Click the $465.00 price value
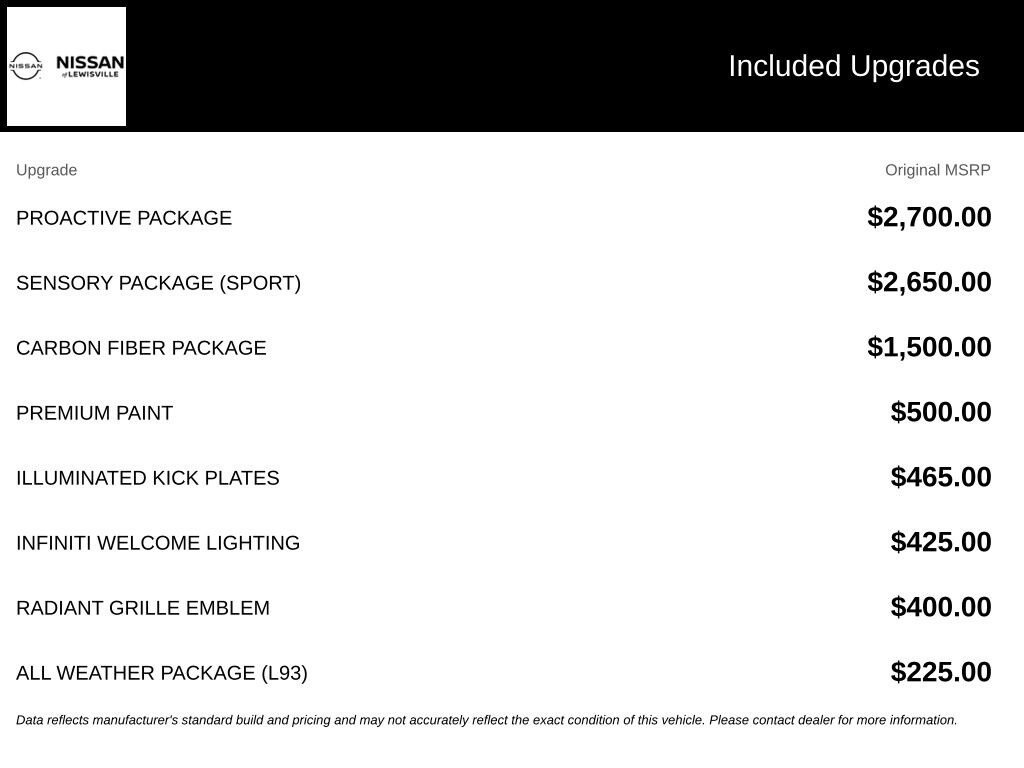1024x768 pixels. [940, 477]
